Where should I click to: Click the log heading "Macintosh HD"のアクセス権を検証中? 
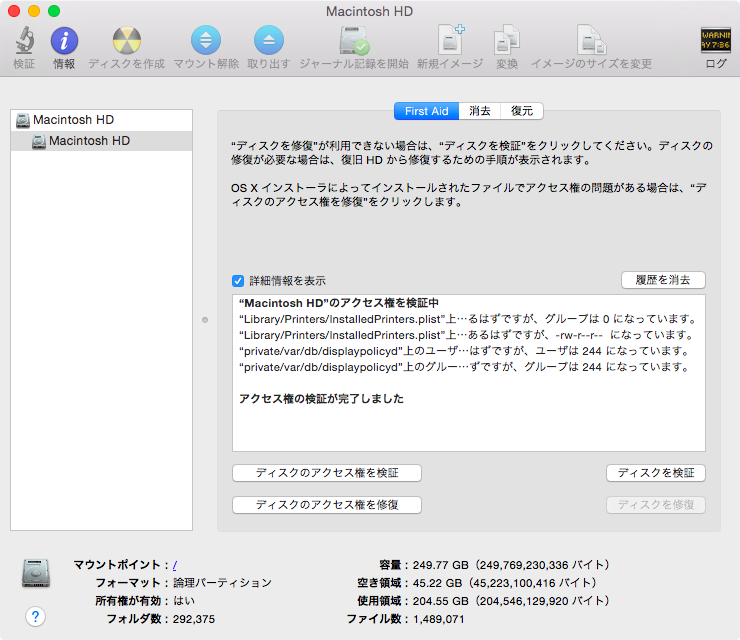[339, 303]
